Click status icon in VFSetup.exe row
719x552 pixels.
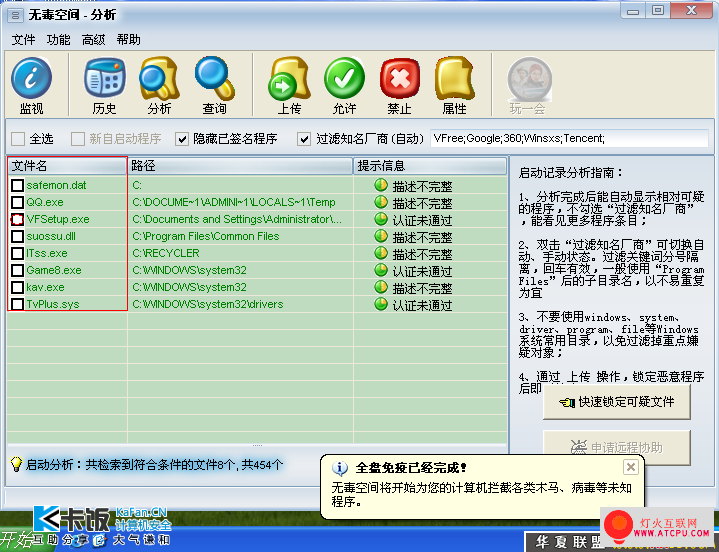(381, 219)
